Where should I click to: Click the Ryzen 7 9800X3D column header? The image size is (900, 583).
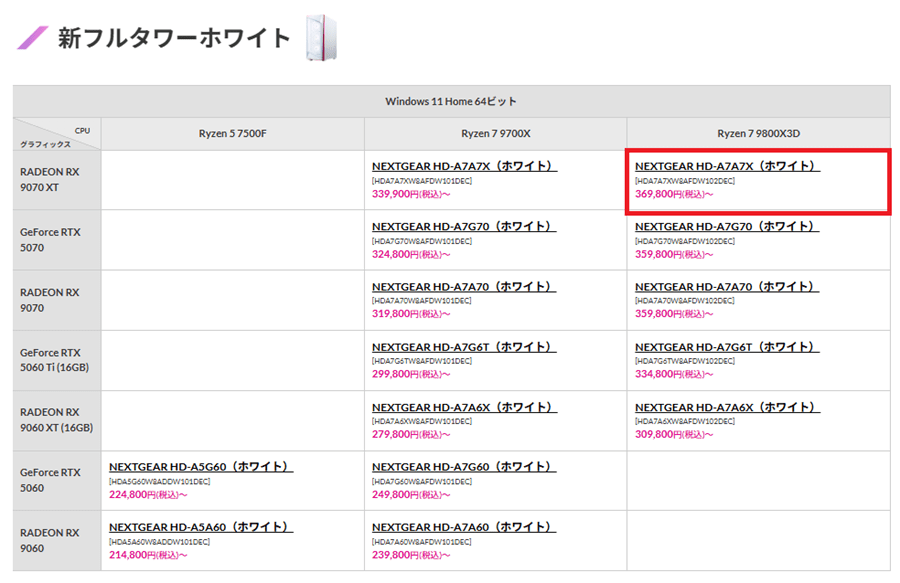[x=758, y=134]
